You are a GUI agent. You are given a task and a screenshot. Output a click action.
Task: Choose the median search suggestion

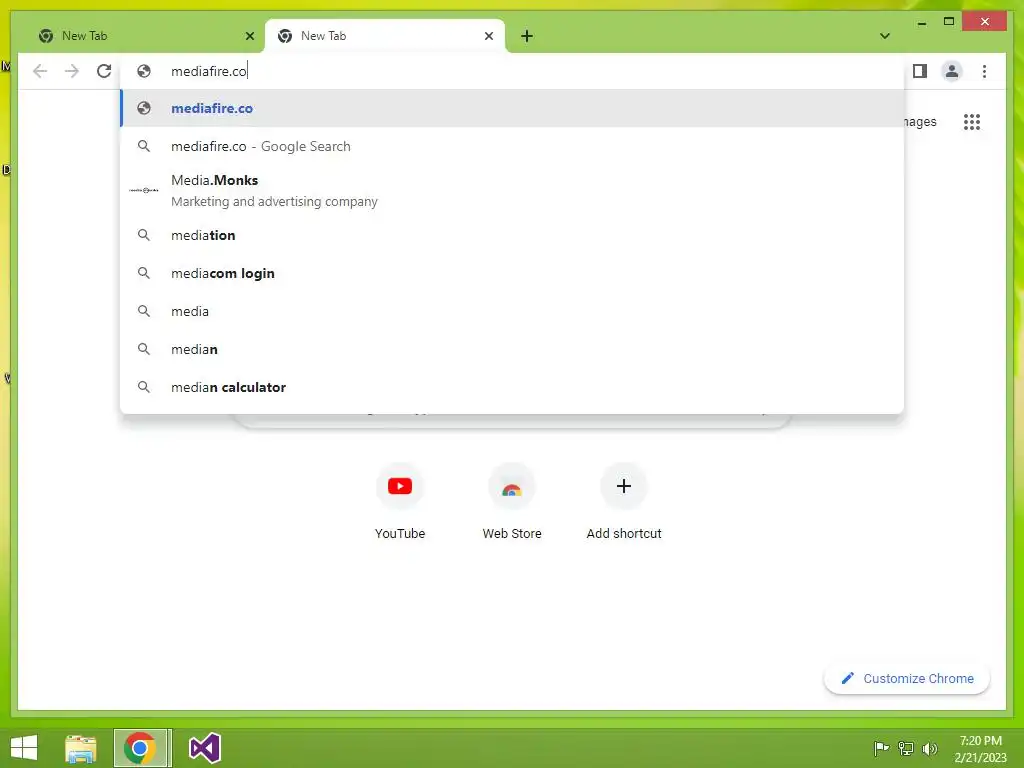point(512,349)
